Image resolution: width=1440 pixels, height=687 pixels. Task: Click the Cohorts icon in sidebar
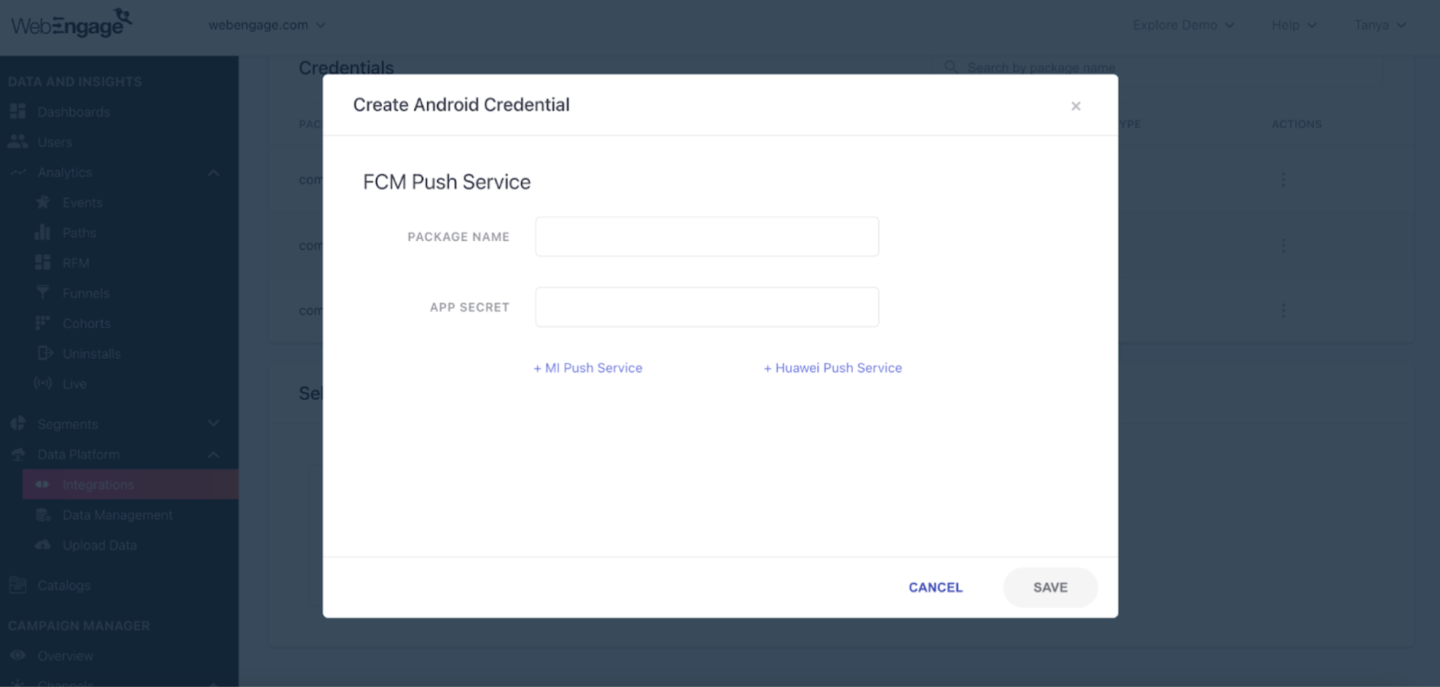tap(43, 323)
